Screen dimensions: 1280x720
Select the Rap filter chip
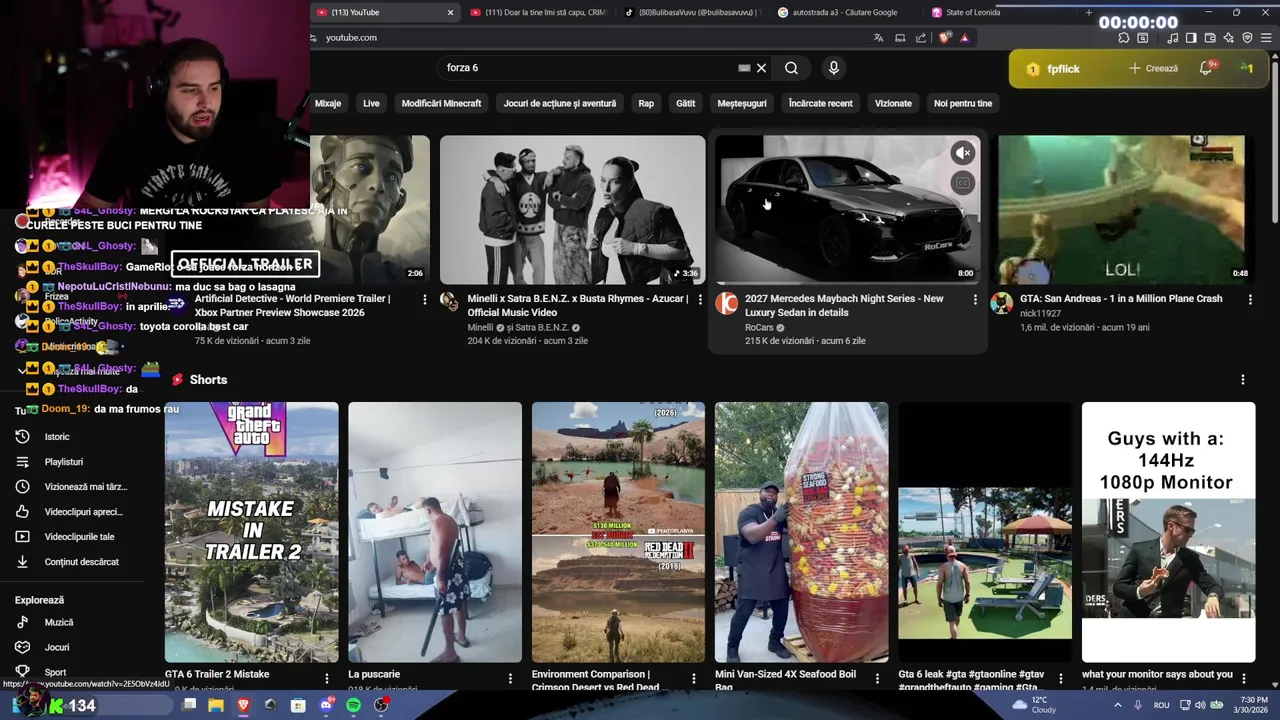coord(646,103)
